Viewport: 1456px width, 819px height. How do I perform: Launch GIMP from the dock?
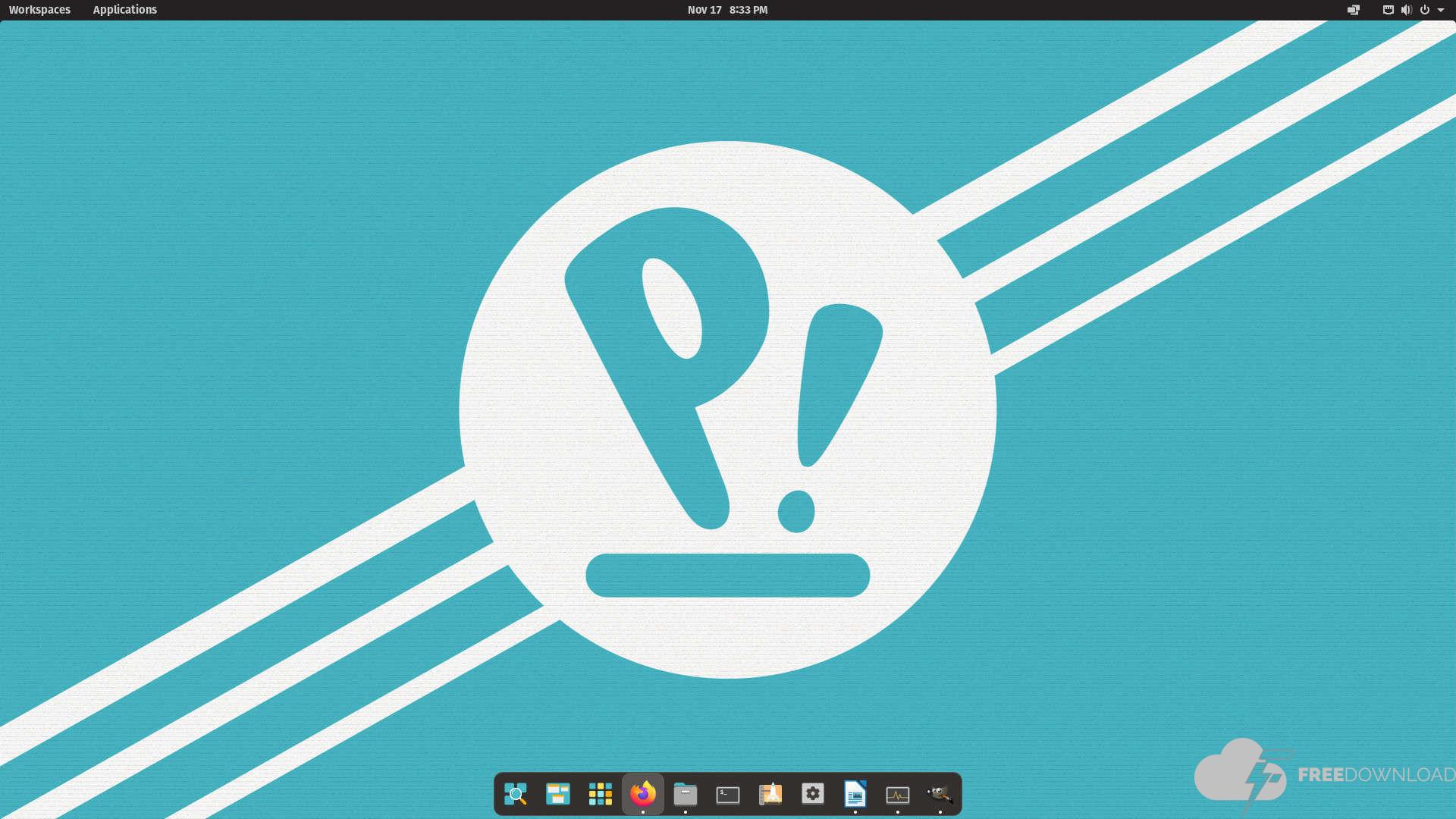[940, 794]
